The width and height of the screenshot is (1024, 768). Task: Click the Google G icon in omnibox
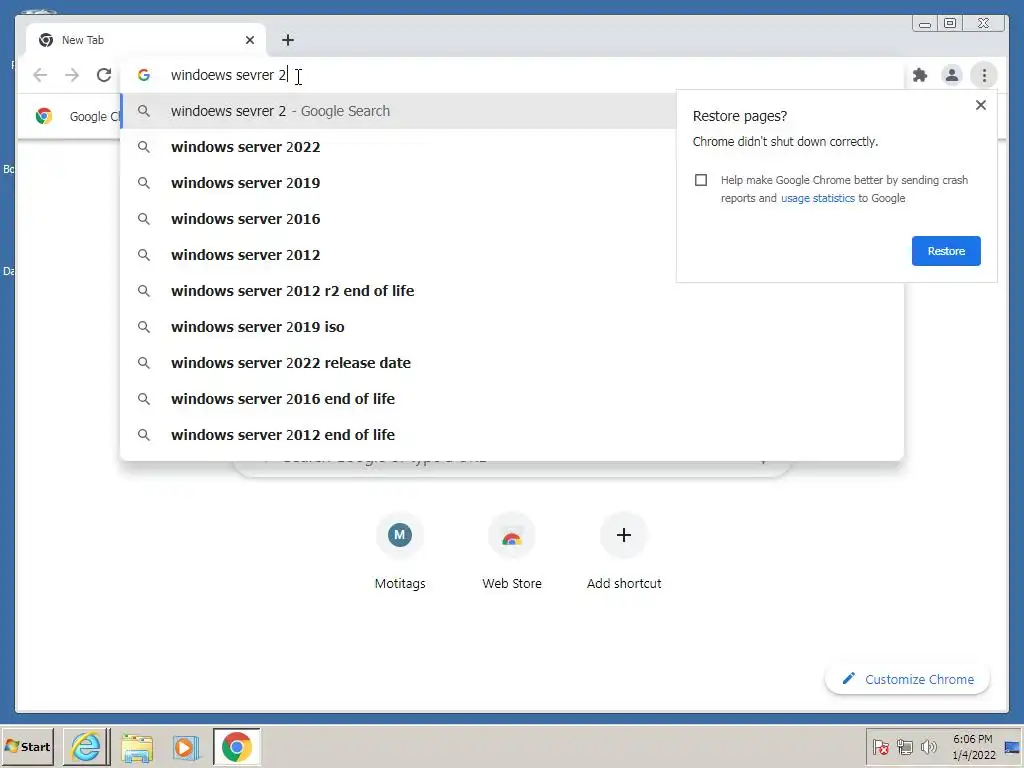click(x=144, y=75)
